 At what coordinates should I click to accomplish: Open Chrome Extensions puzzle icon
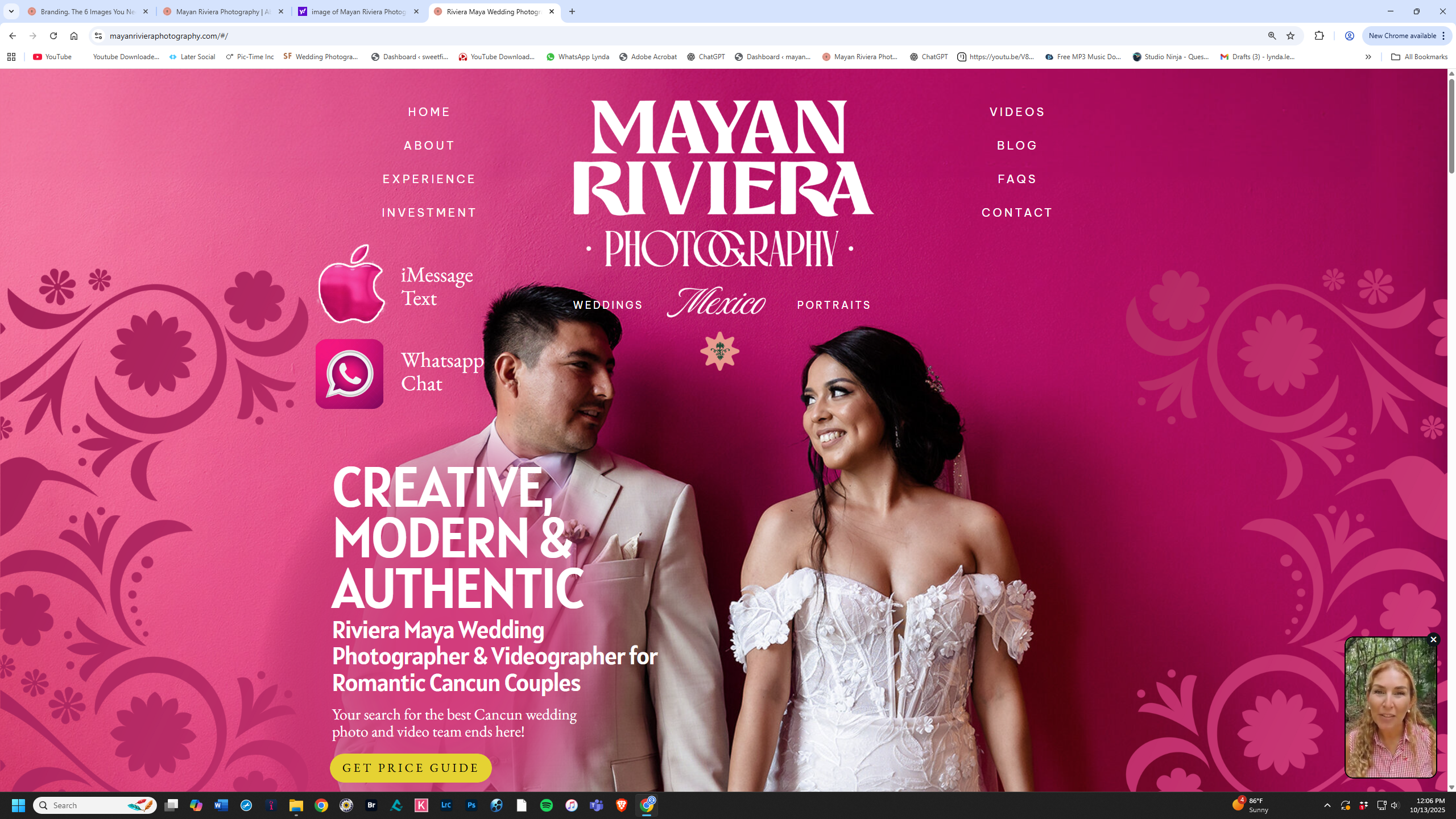pos(1319,36)
